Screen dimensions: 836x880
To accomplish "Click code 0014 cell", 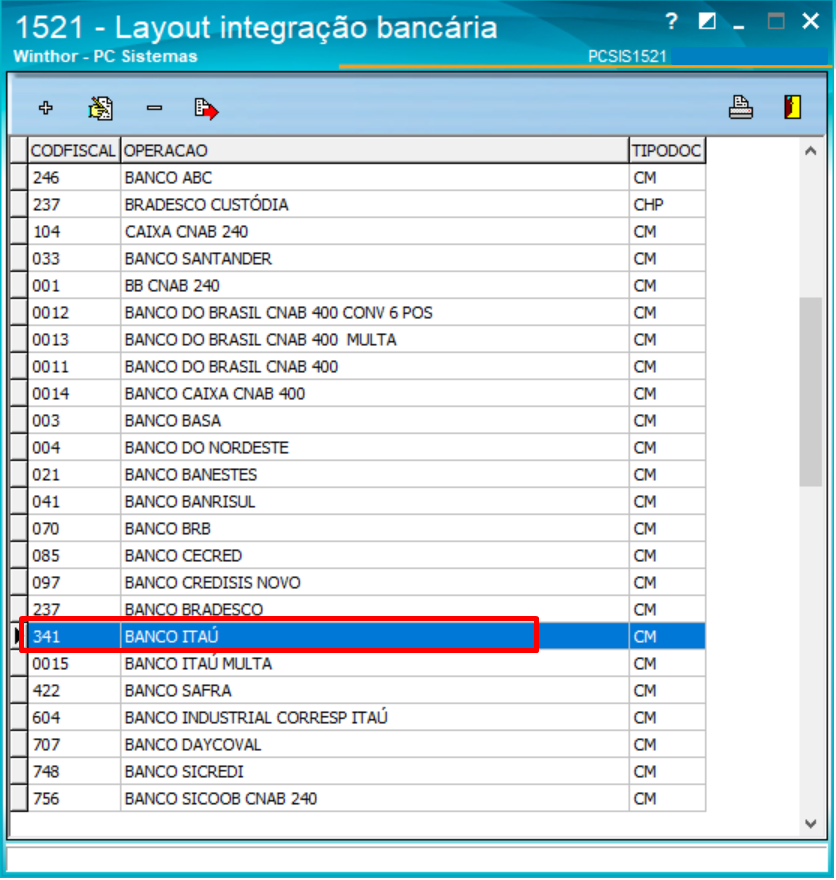I will tap(74, 393).
